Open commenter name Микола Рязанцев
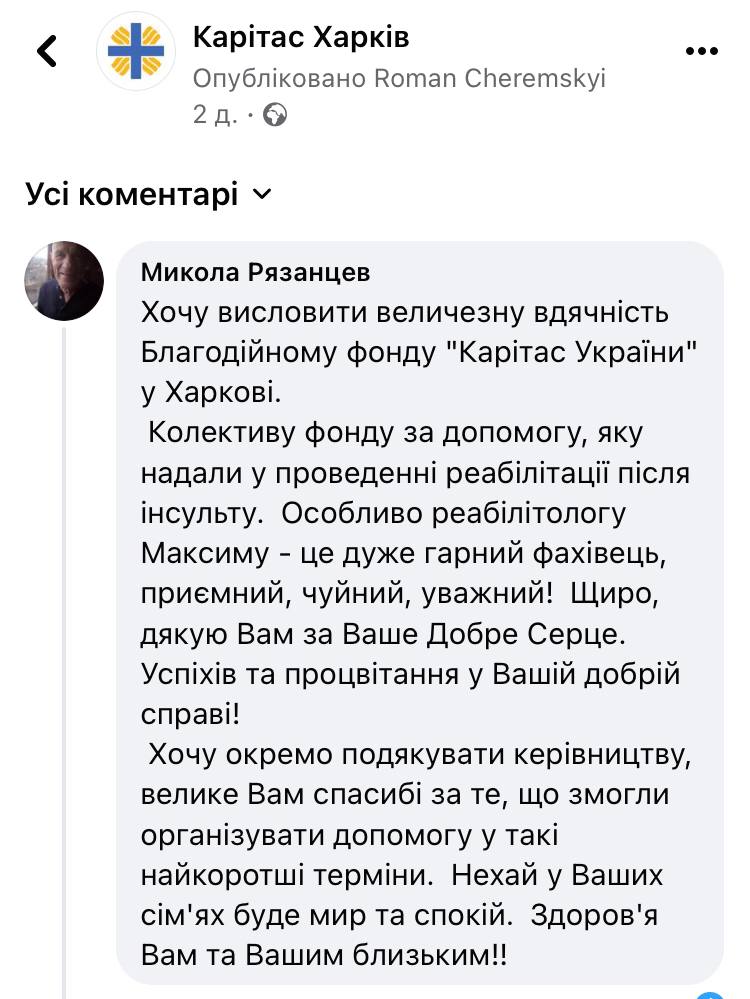Viewport: 750px width, 999px height. [x=255, y=272]
